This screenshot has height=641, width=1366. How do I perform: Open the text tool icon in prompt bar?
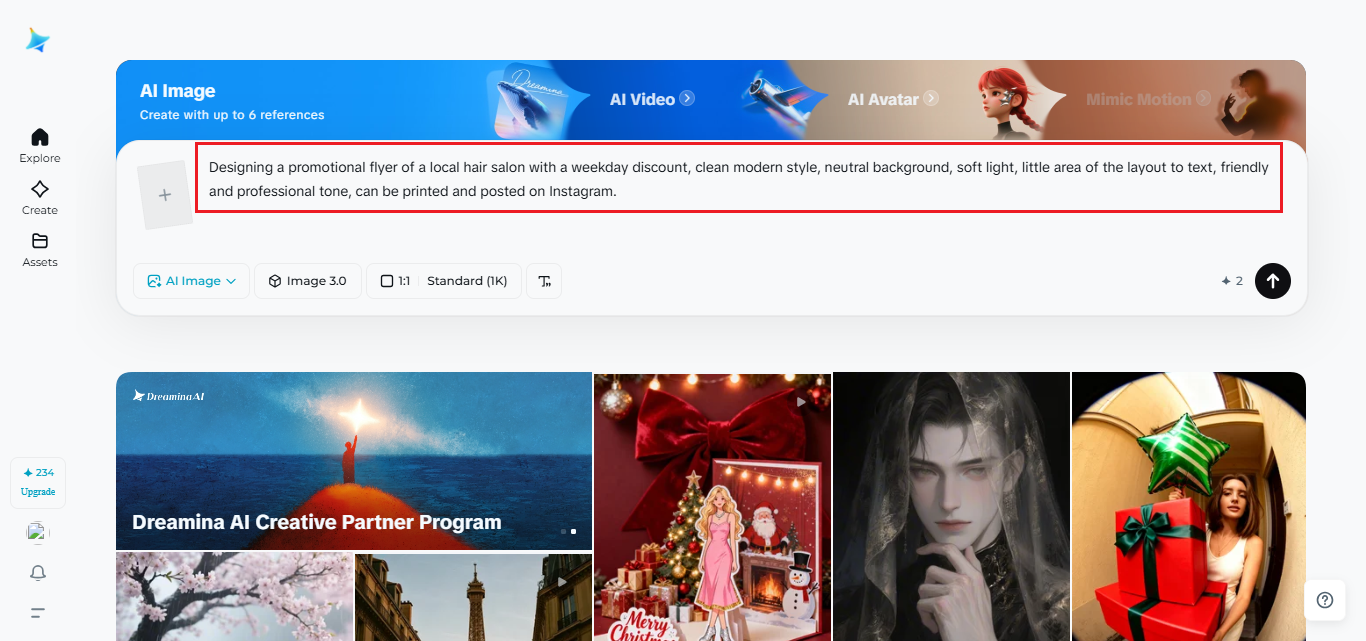pos(544,281)
